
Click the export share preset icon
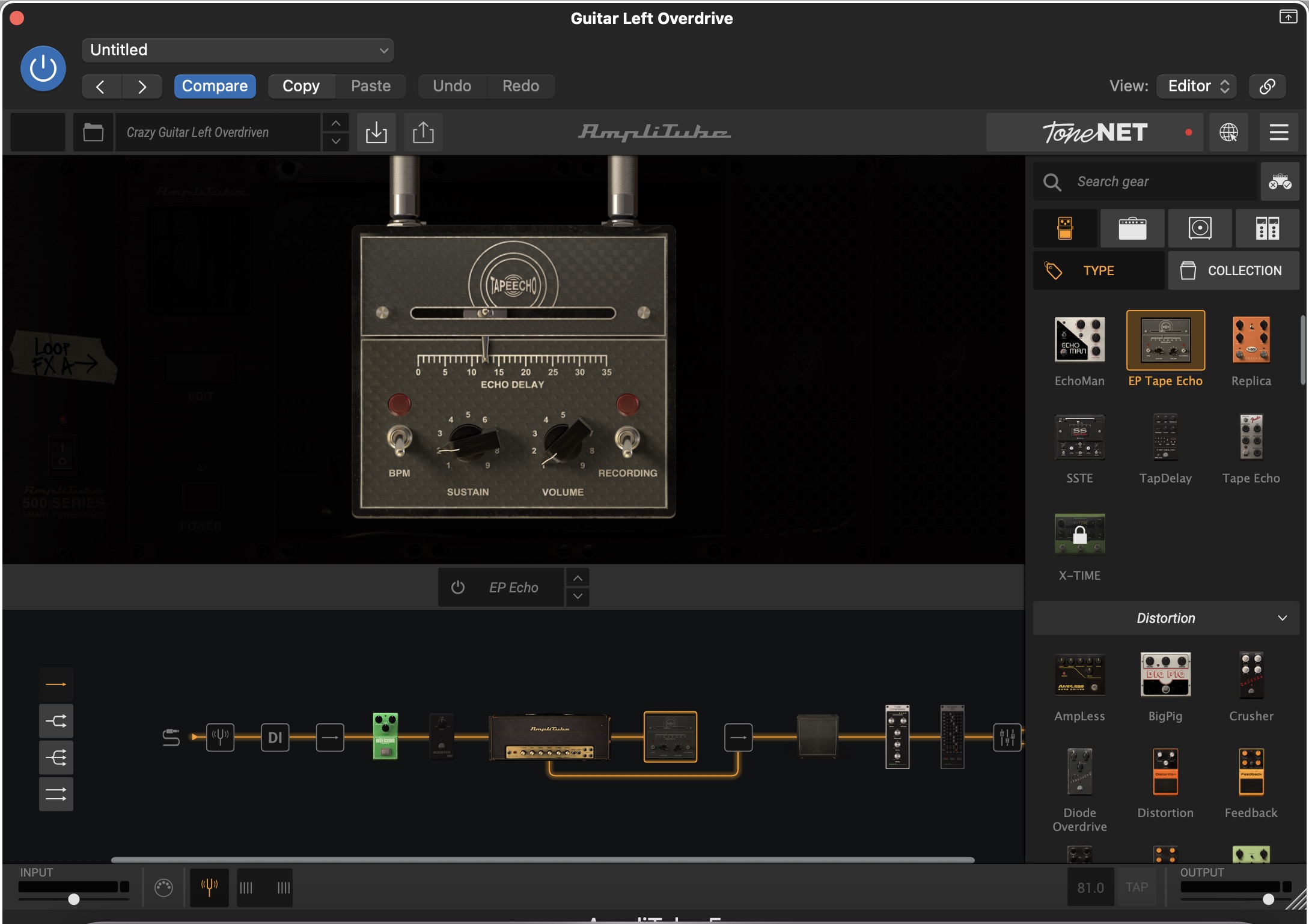[x=423, y=132]
